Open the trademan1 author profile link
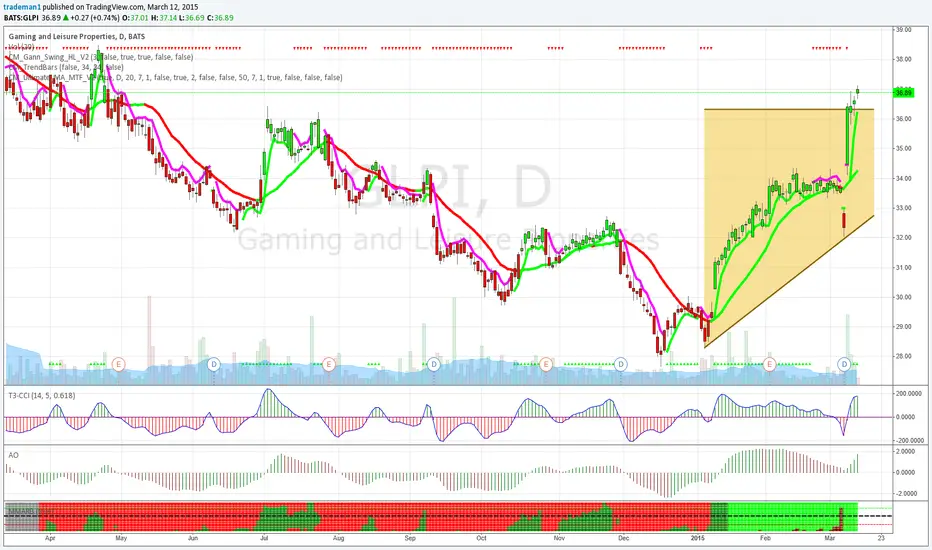The image size is (932, 550). point(22,7)
